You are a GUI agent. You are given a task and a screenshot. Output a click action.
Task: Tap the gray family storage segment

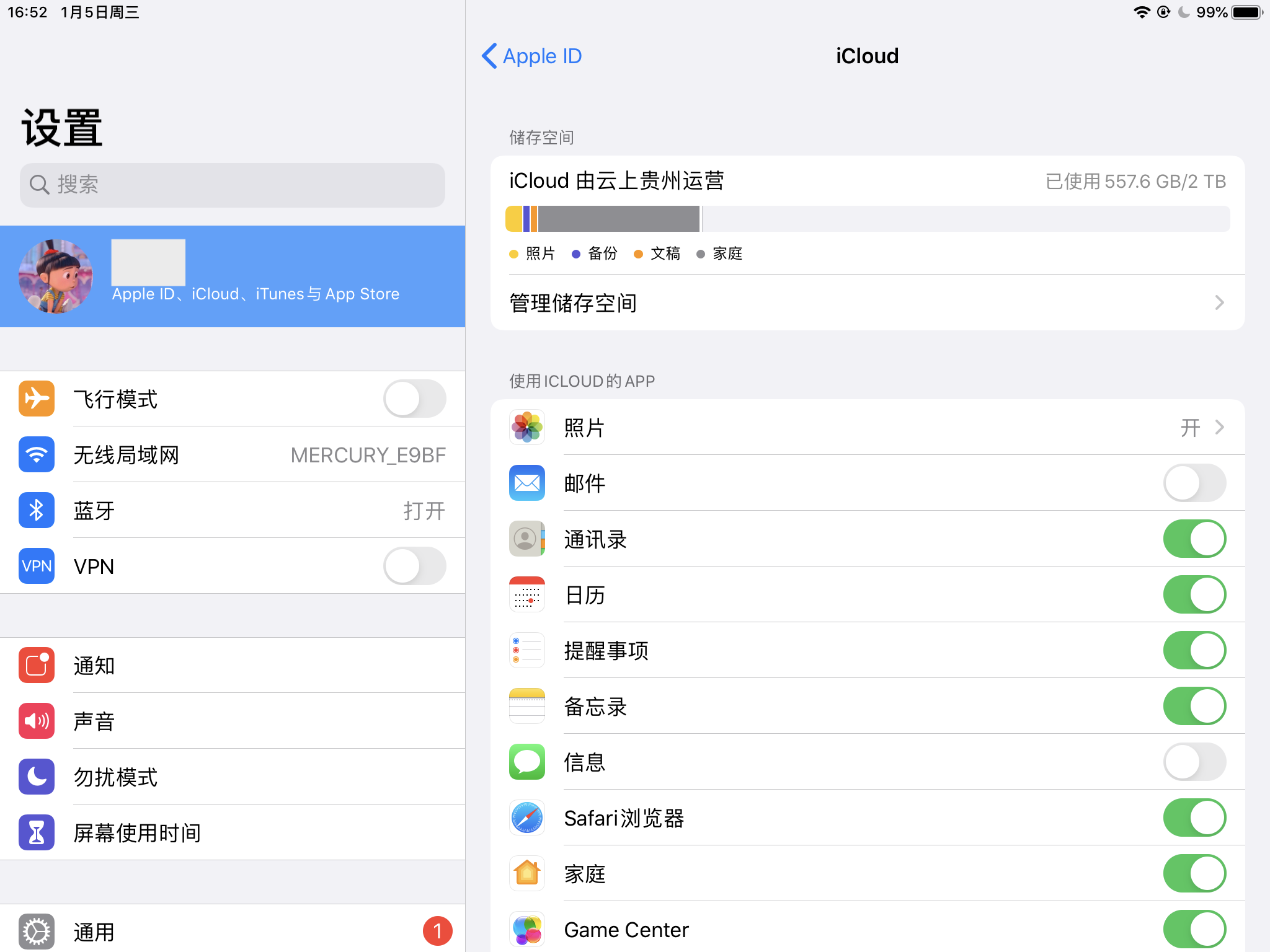619,219
